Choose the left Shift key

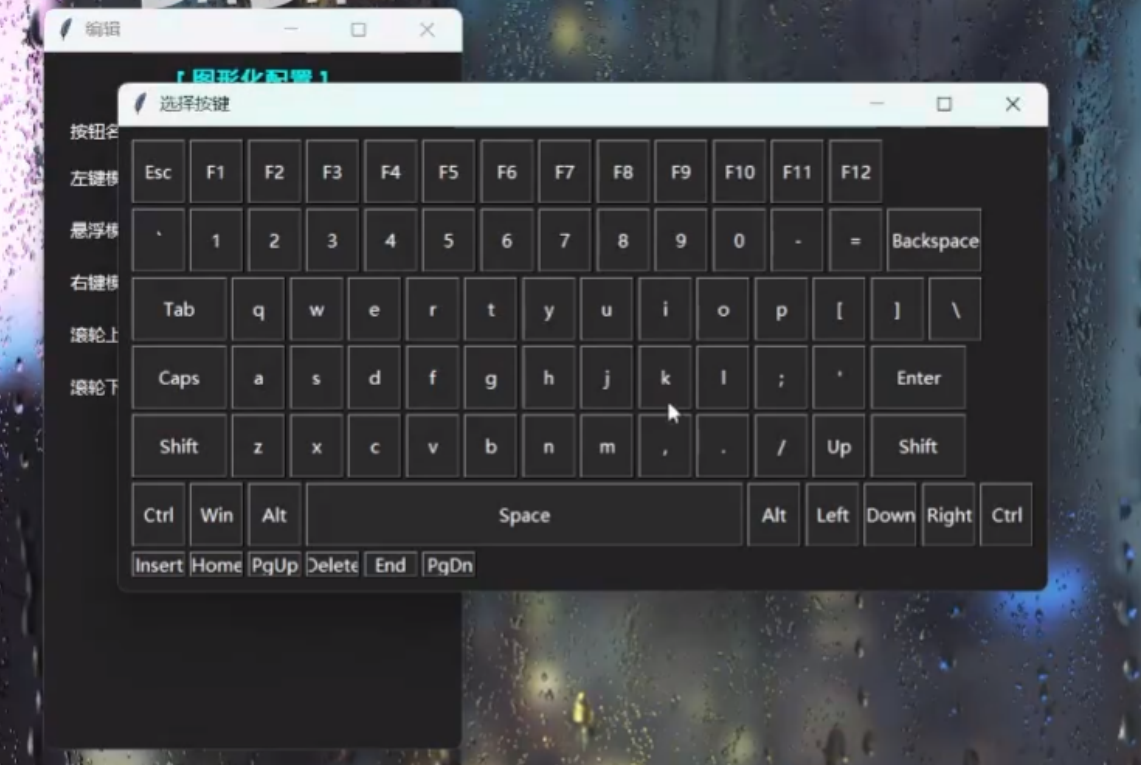click(x=179, y=447)
